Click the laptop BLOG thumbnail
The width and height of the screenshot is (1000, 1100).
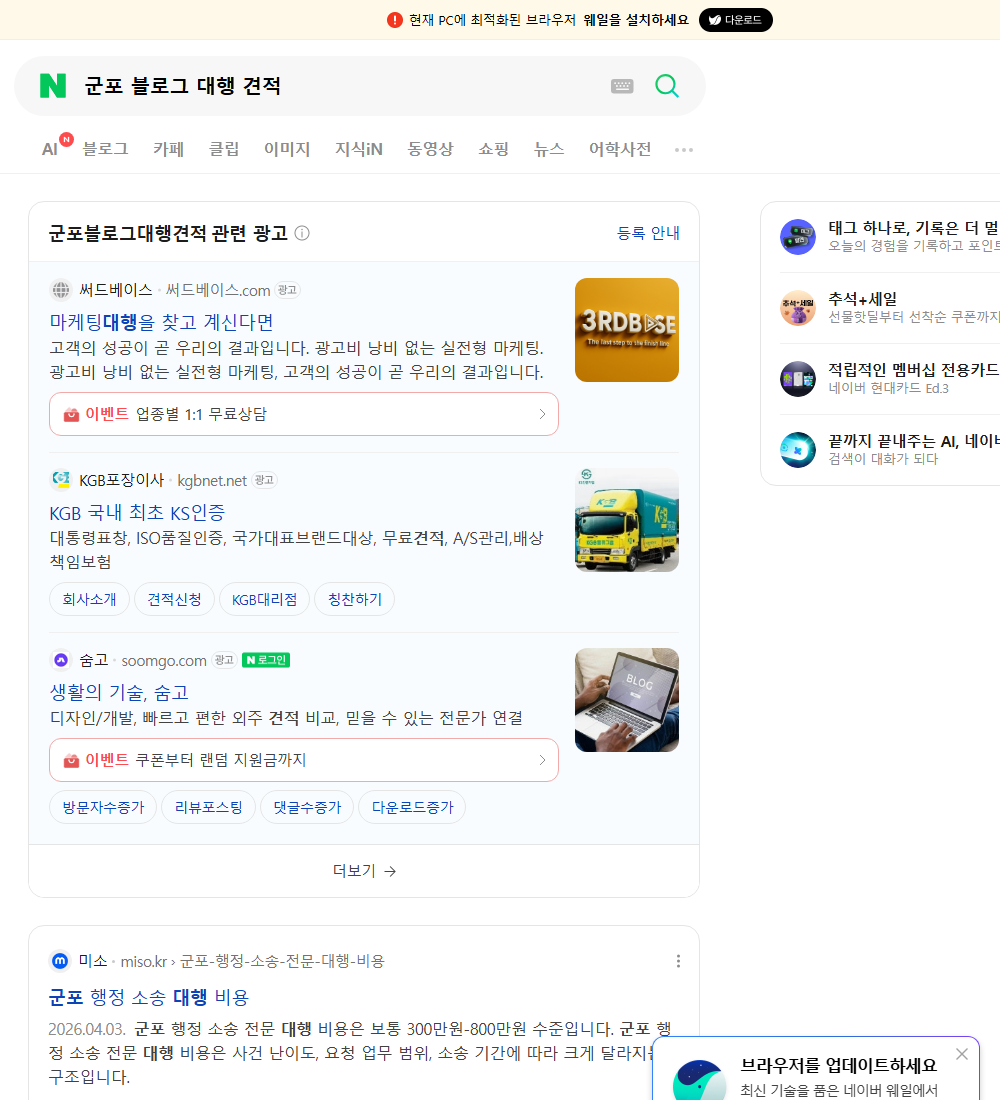pyautogui.click(x=627, y=700)
